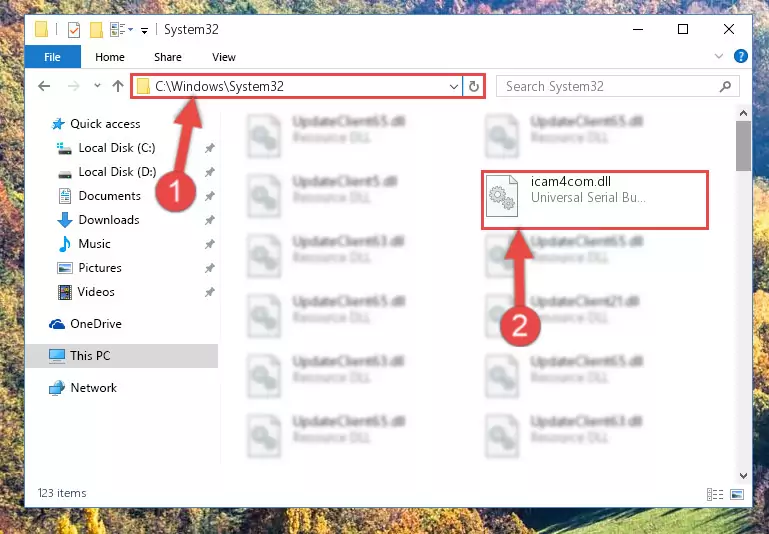Refresh the System32 folder
769x534 pixels.
click(x=473, y=87)
